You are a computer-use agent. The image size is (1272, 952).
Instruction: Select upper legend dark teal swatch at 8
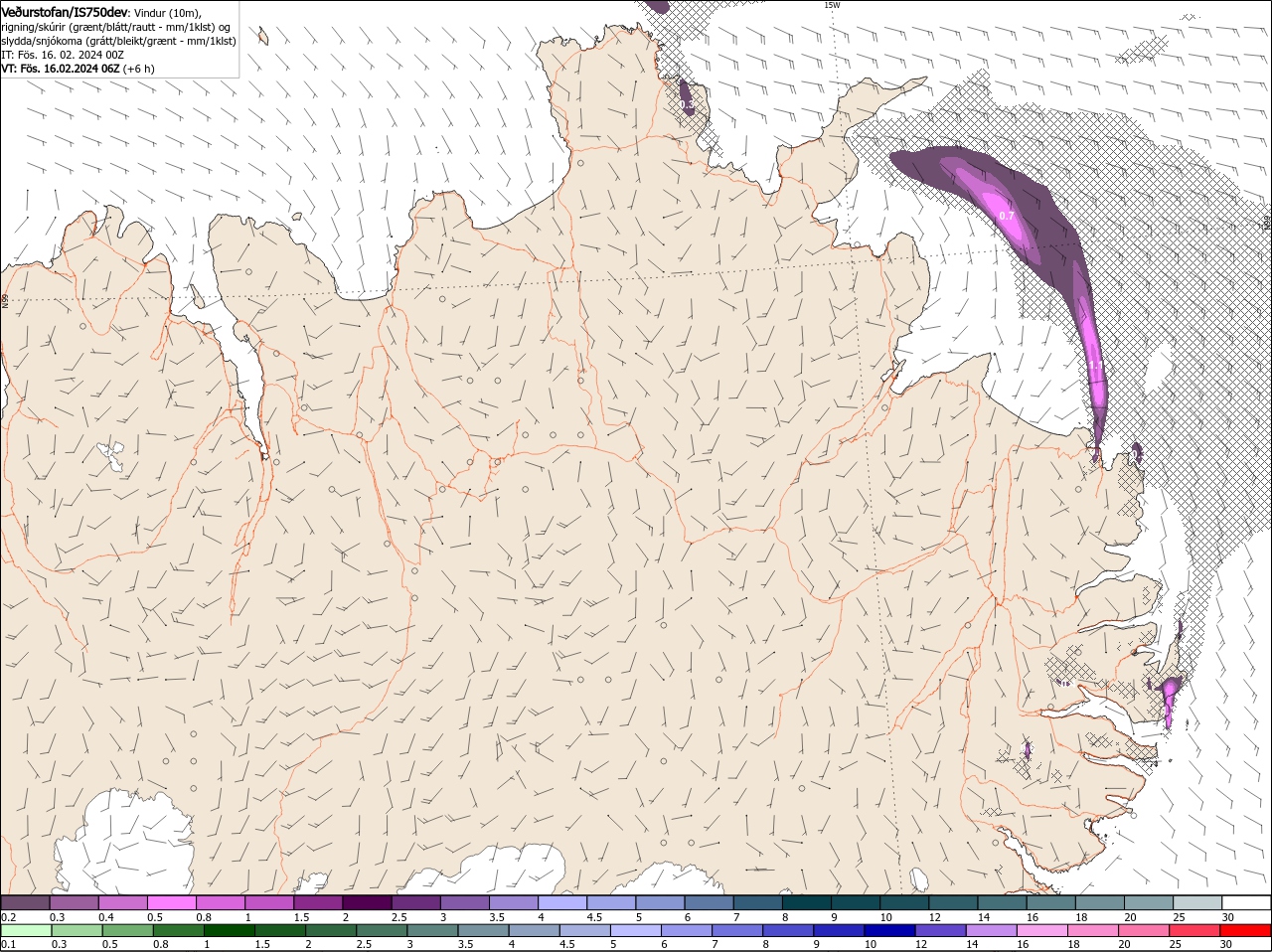(807, 902)
